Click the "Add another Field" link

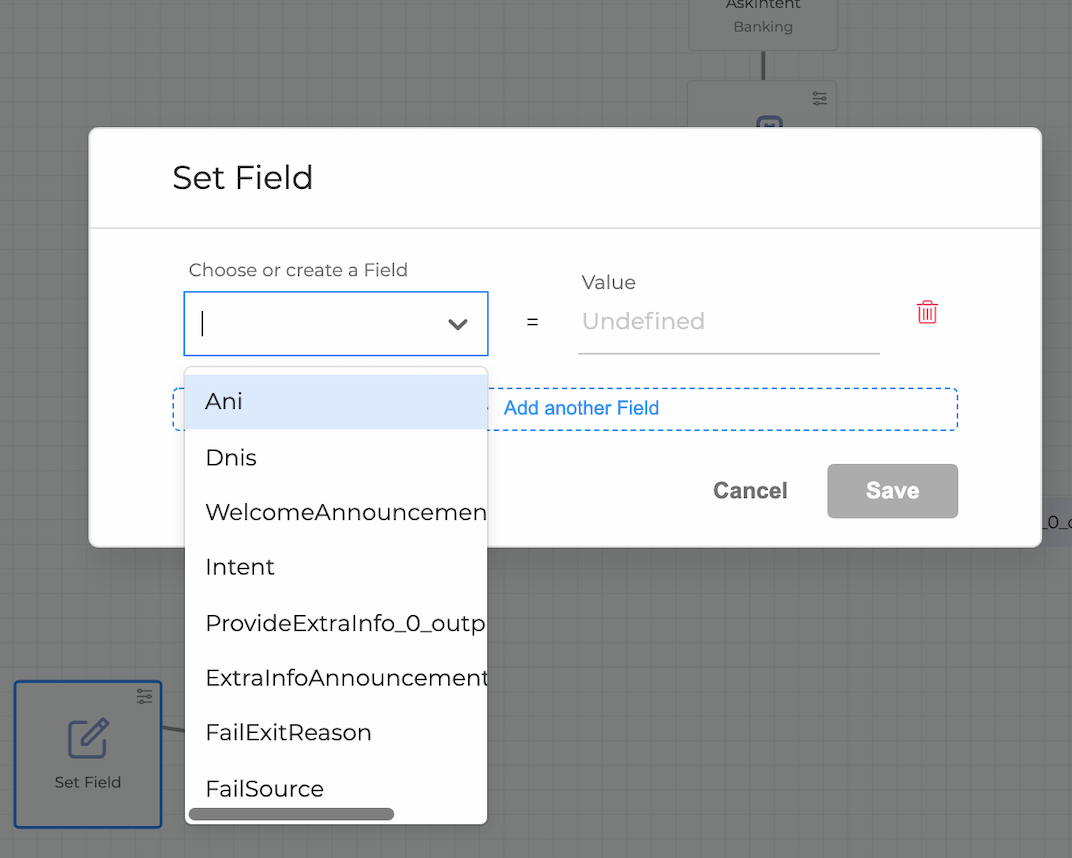(581, 408)
